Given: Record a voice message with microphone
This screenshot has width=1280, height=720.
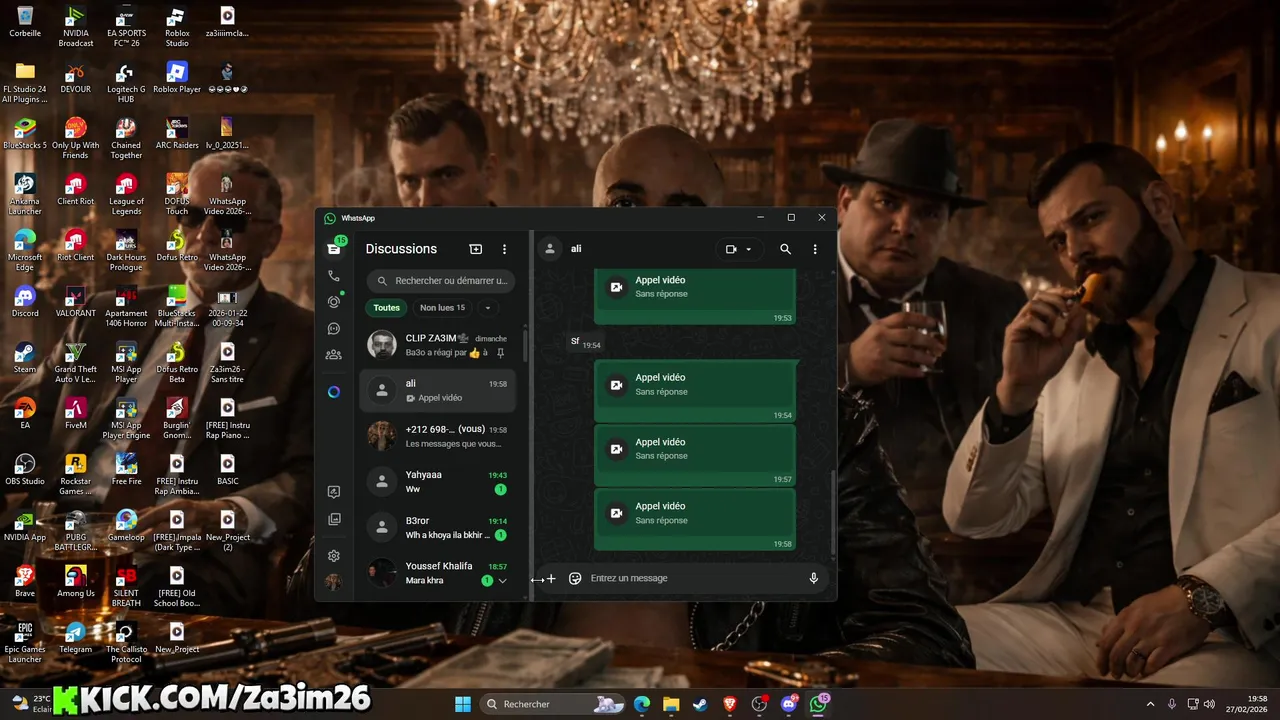Looking at the screenshot, I should 814,578.
